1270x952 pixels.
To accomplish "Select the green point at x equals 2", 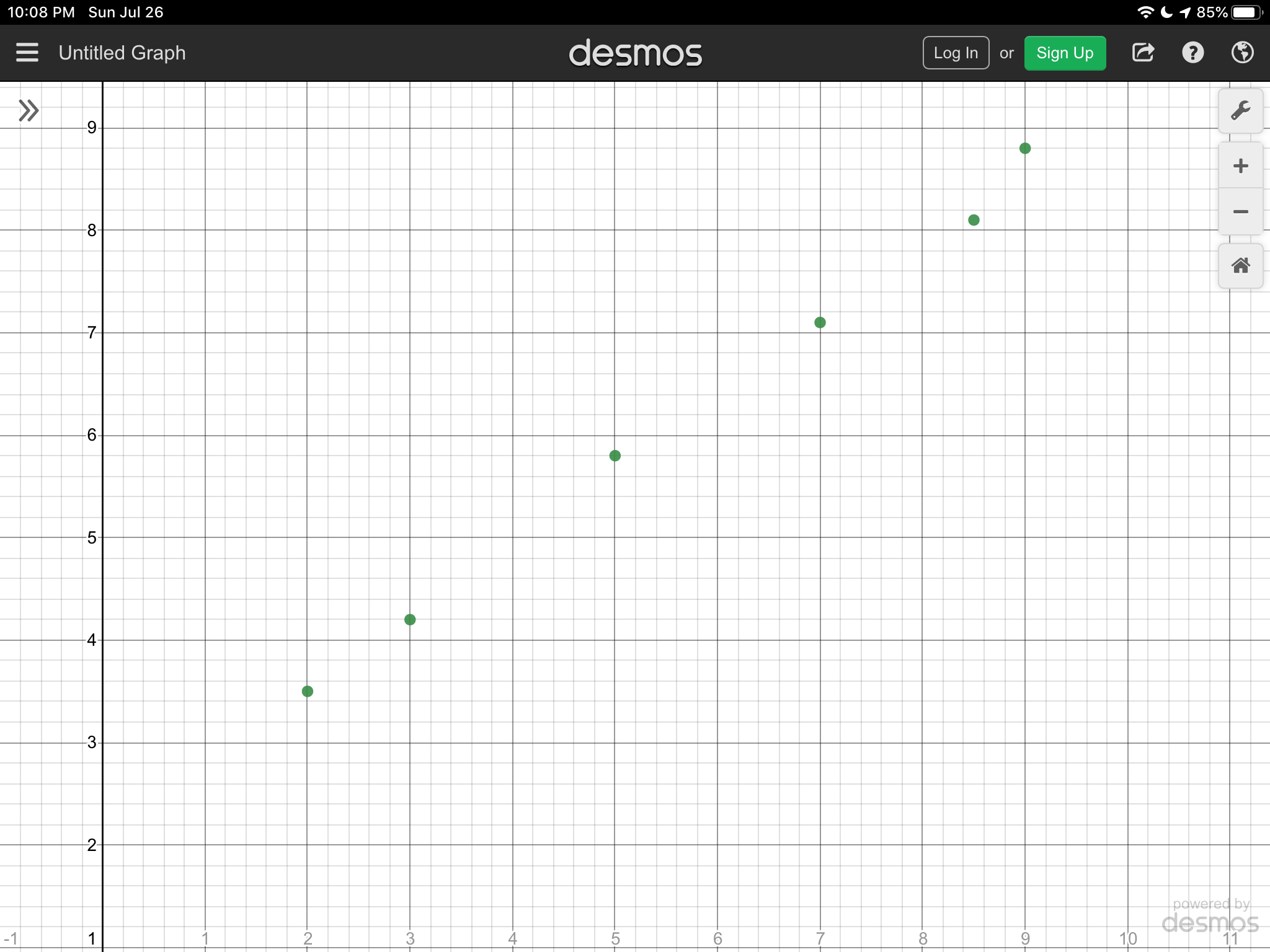I will click(308, 691).
